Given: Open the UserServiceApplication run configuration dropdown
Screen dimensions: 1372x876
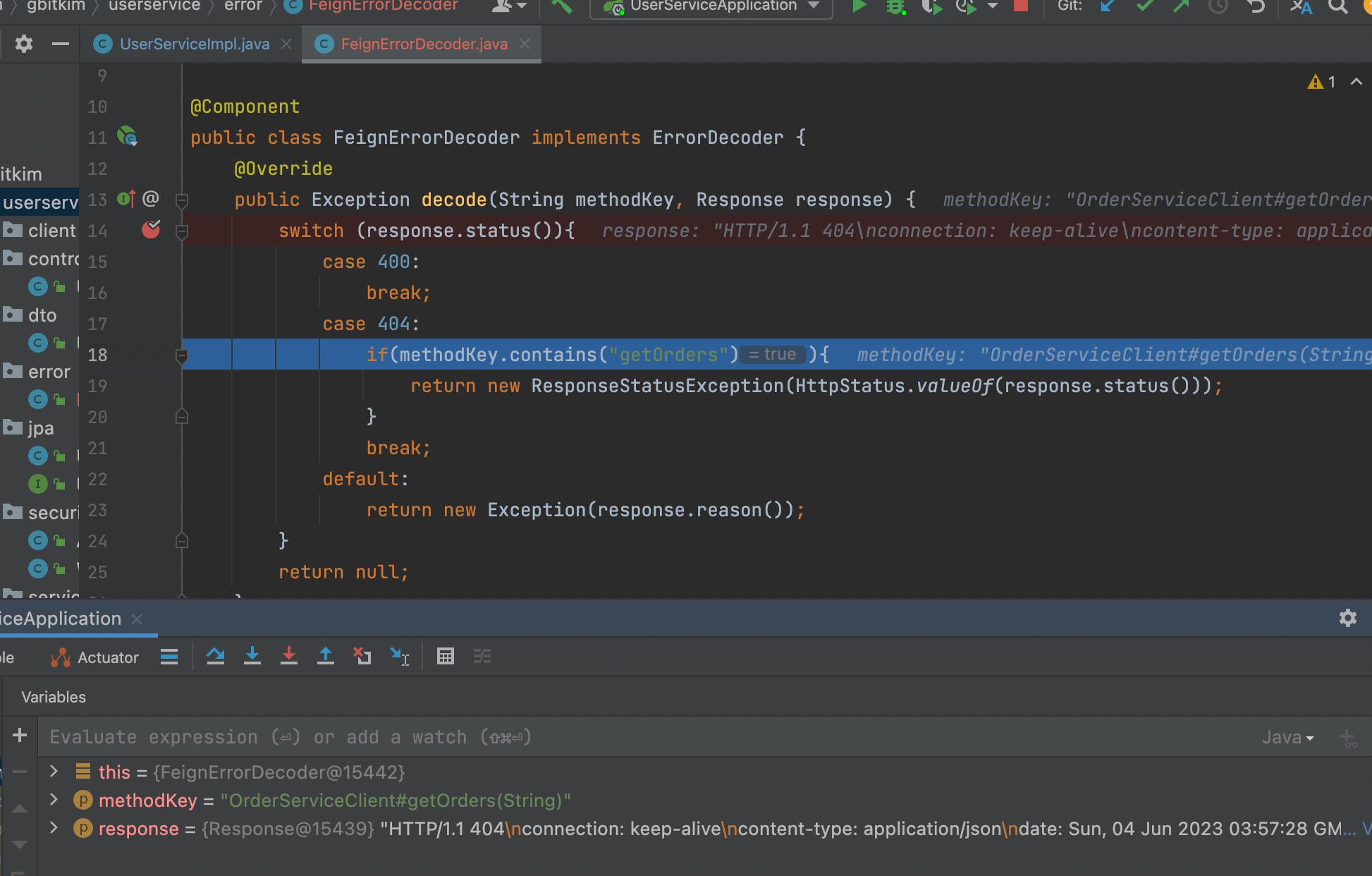Looking at the screenshot, I should click(712, 6).
